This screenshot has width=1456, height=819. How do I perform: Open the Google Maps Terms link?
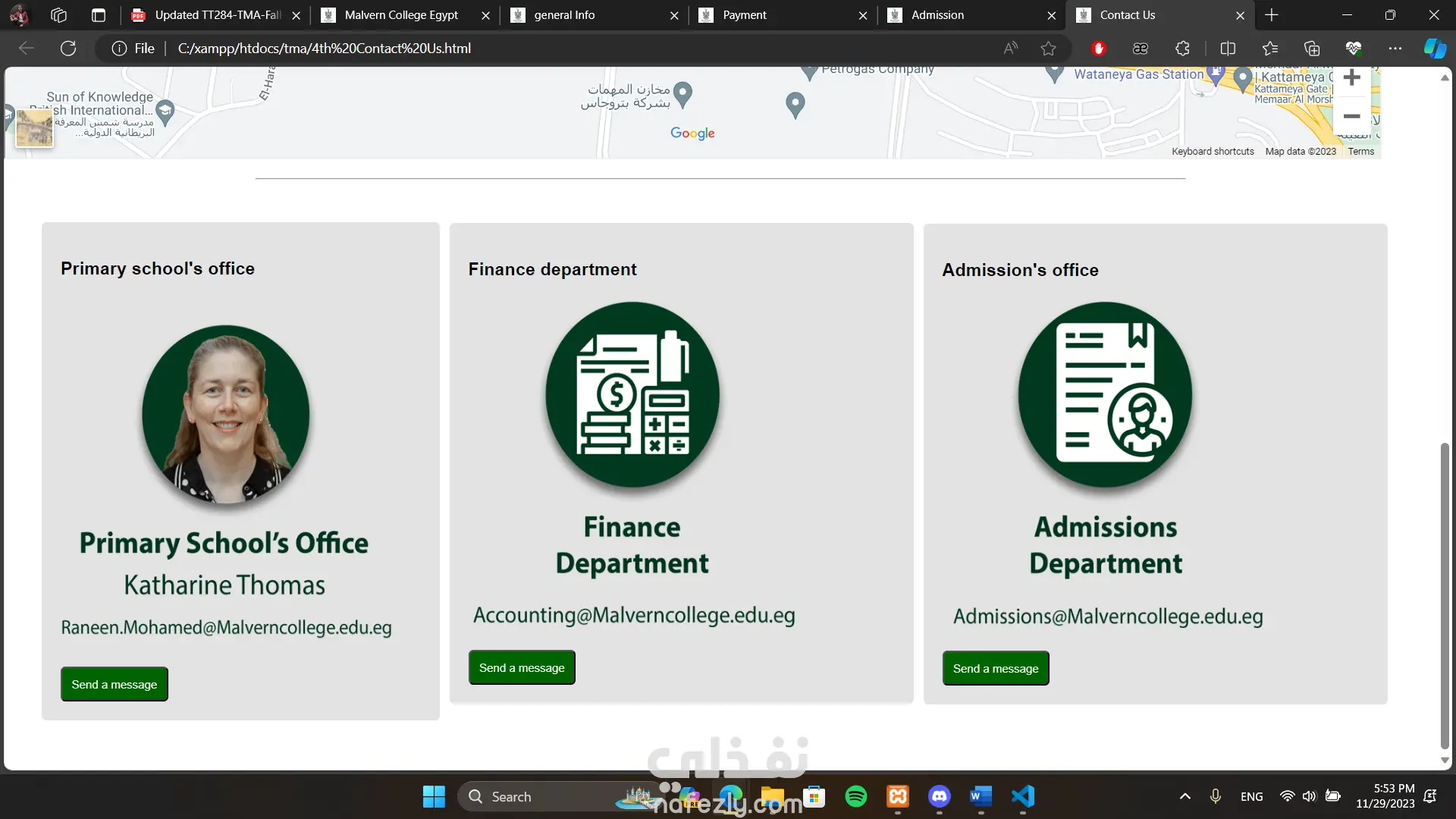coord(1361,152)
